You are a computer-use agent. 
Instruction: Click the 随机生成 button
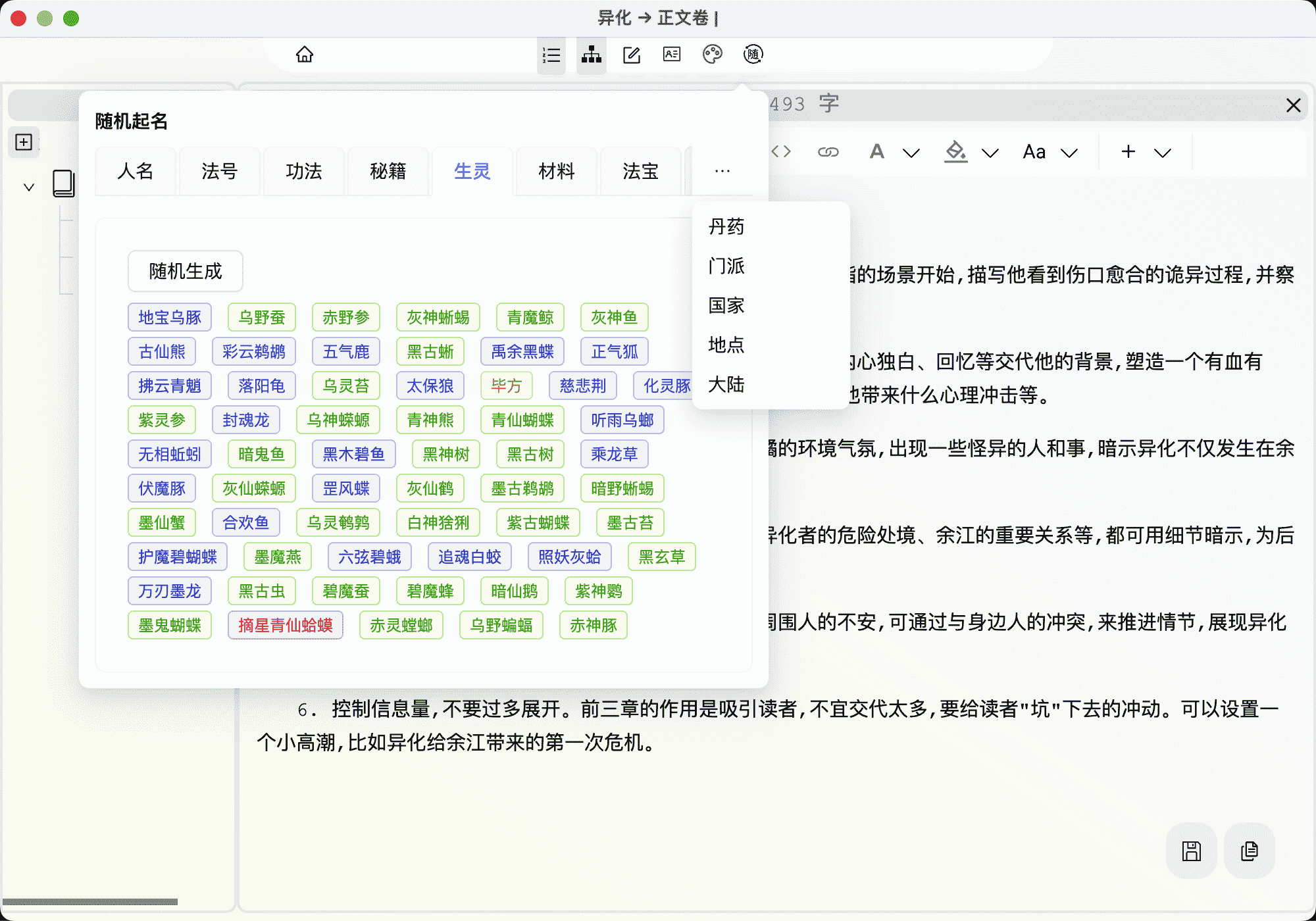(186, 271)
